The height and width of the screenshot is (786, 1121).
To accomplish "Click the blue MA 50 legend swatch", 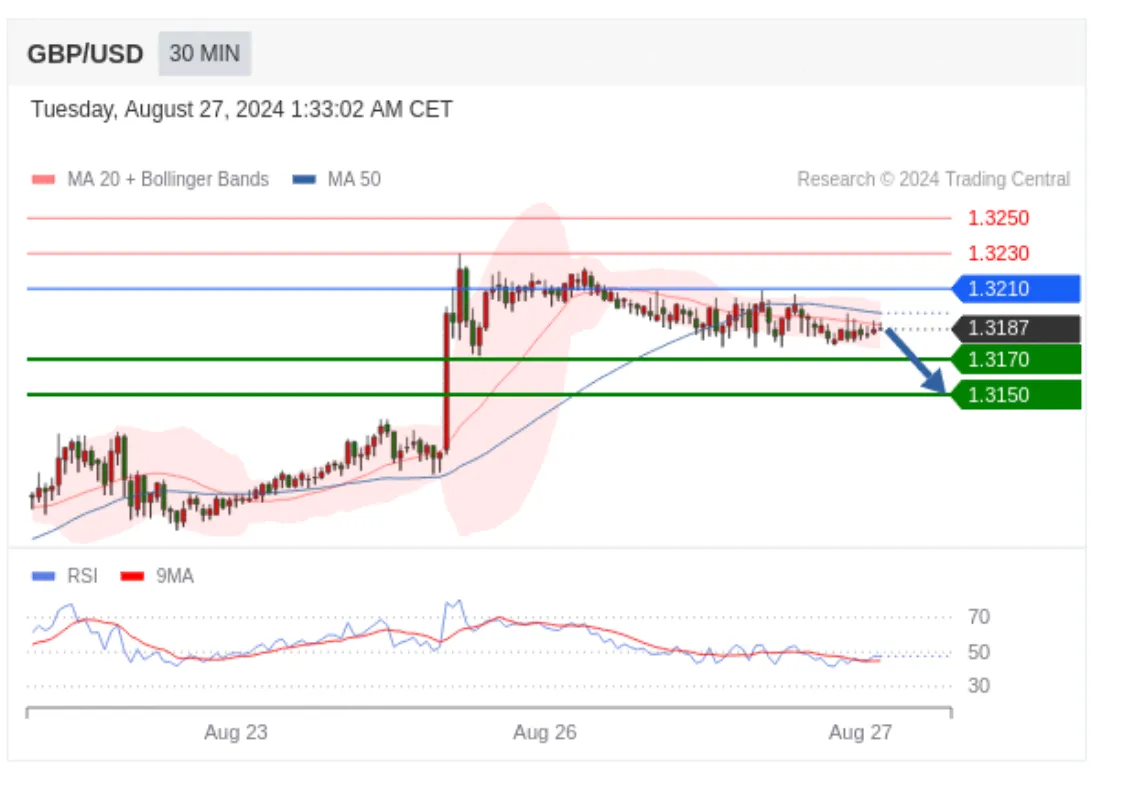I will tap(304, 180).
